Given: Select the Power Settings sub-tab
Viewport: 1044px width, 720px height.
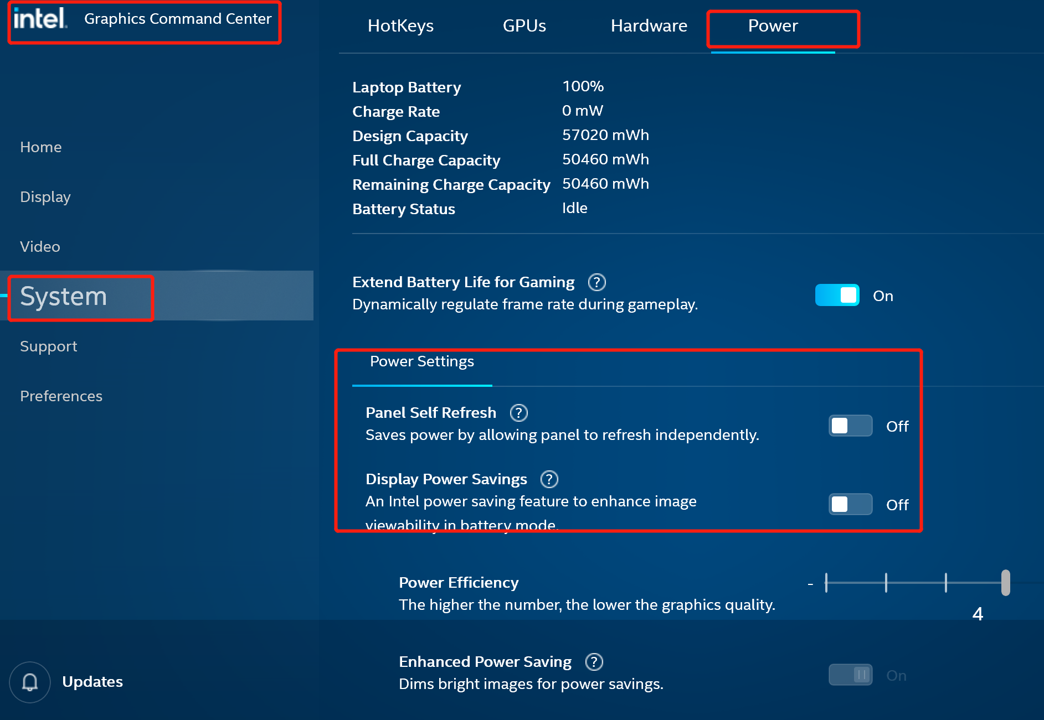Looking at the screenshot, I should click(422, 362).
